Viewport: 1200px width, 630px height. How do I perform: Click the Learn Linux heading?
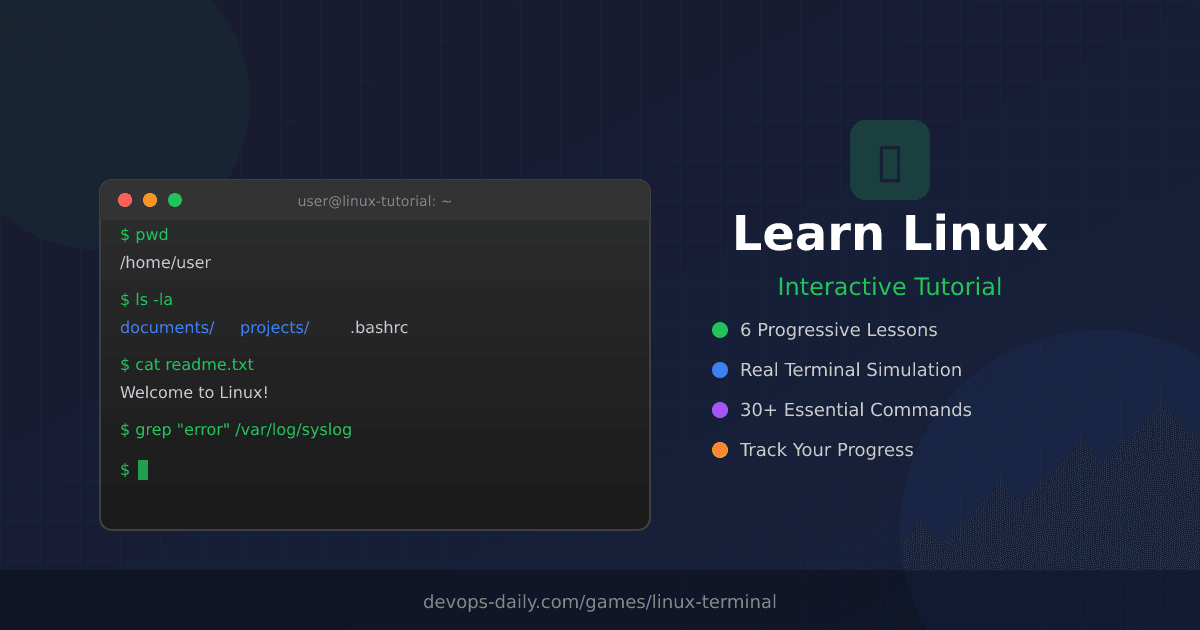pyautogui.click(x=889, y=233)
